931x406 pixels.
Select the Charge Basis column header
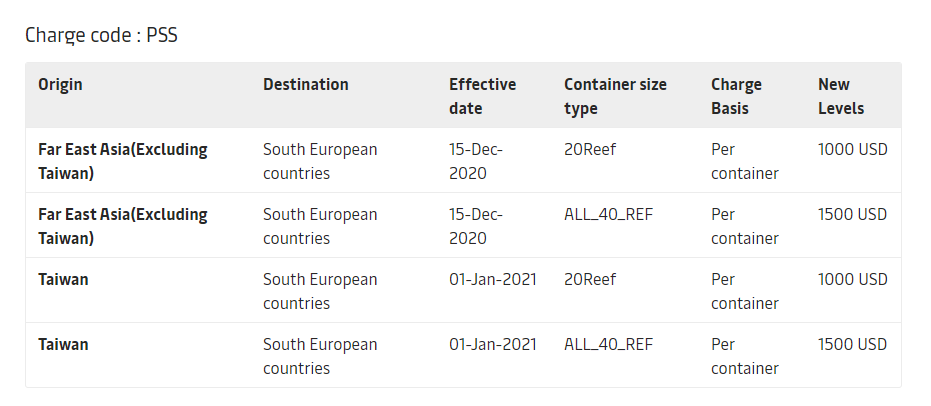(736, 96)
